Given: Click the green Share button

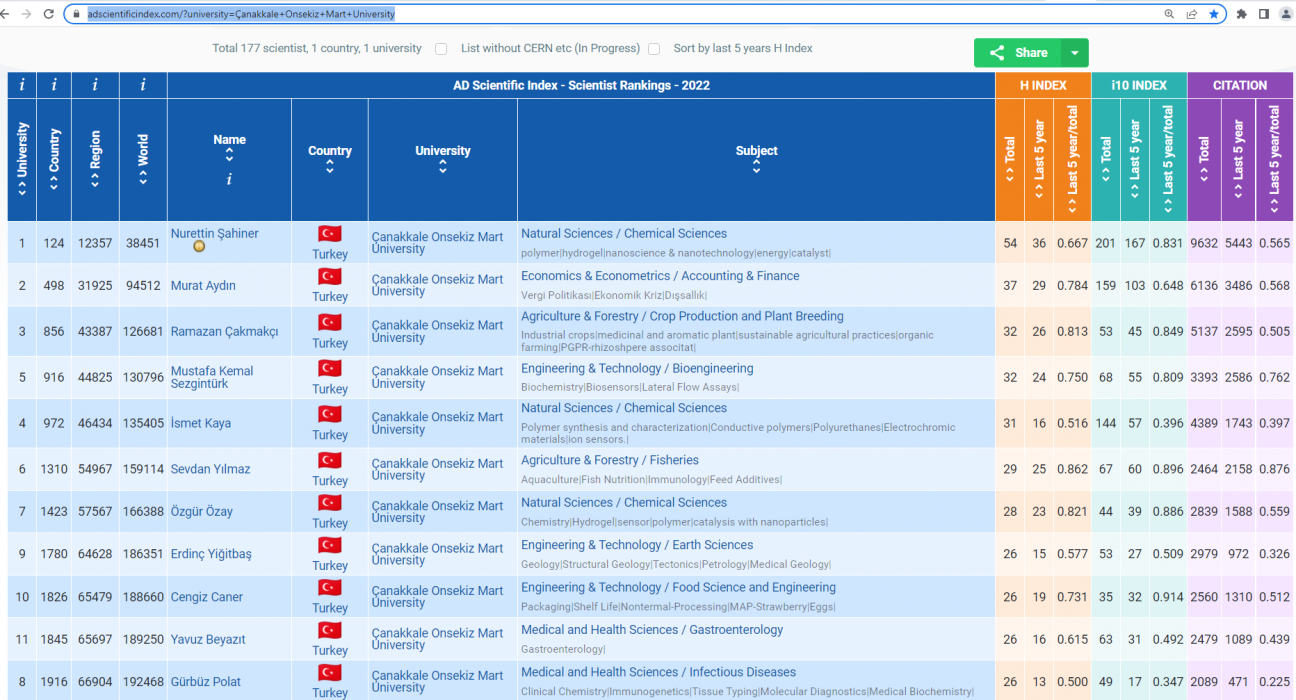Looking at the screenshot, I should pyautogui.click(x=1018, y=53).
